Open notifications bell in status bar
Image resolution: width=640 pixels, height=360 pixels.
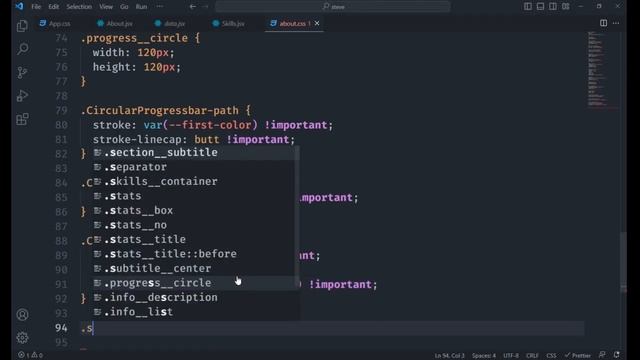coord(616,355)
